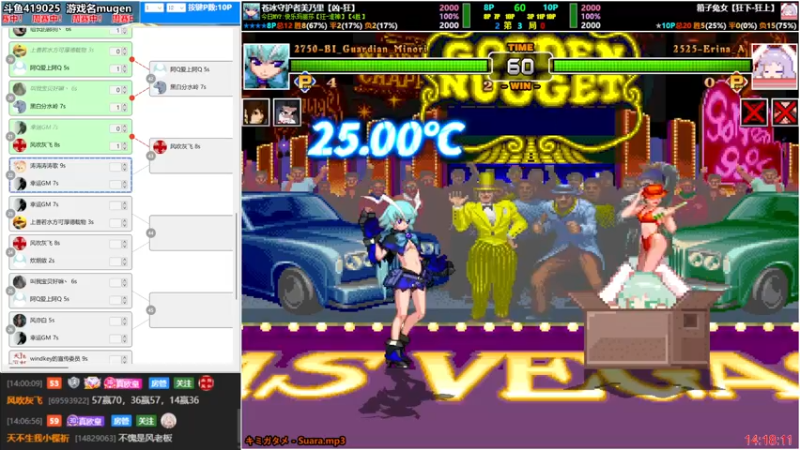
Task: Click Minori's green life bar
Action: (x=389, y=65)
